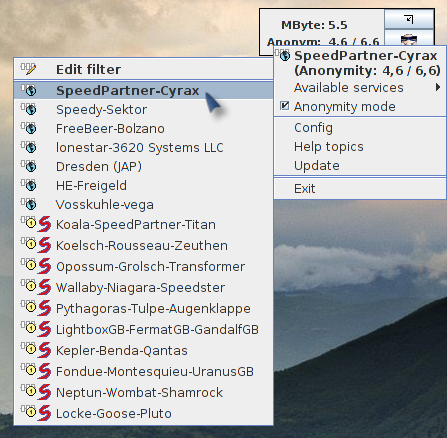Open Help topics menu entry
447x438 pixels.
pos(360,147)
